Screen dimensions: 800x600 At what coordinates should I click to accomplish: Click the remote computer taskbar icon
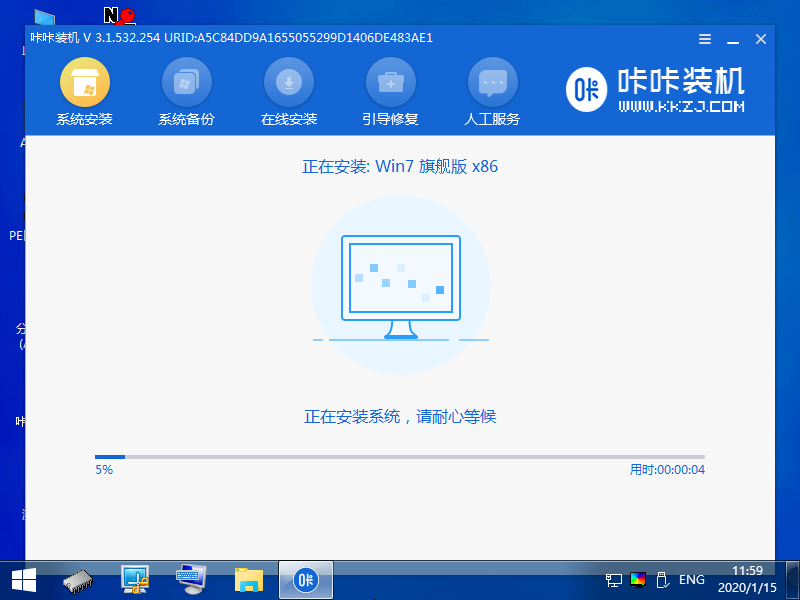(x=133, y=580)
